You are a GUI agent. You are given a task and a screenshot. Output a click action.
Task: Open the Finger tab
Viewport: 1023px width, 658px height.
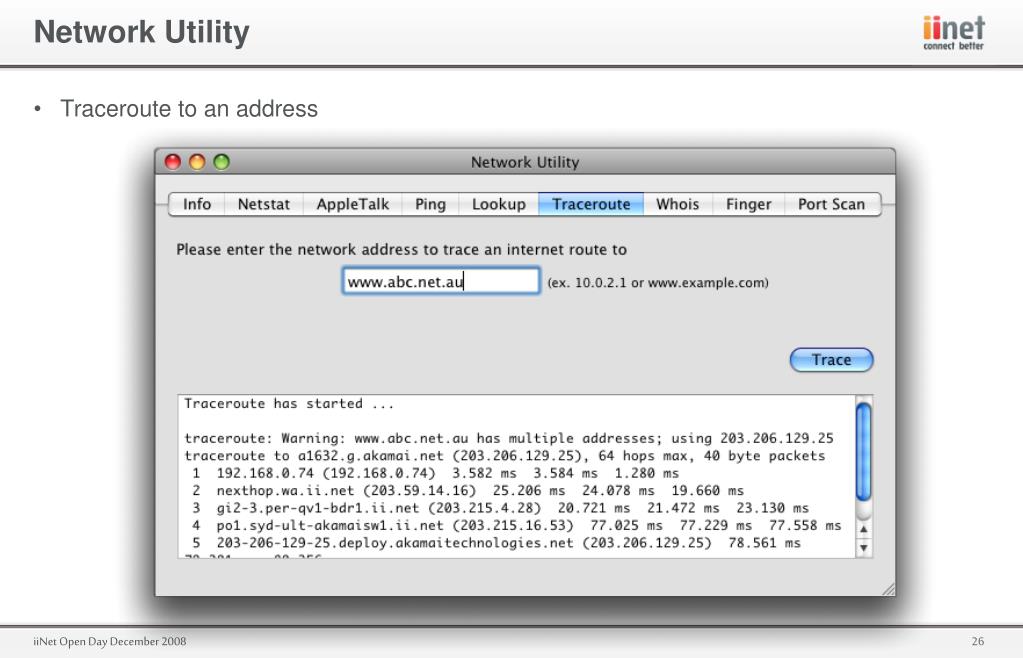748,204
